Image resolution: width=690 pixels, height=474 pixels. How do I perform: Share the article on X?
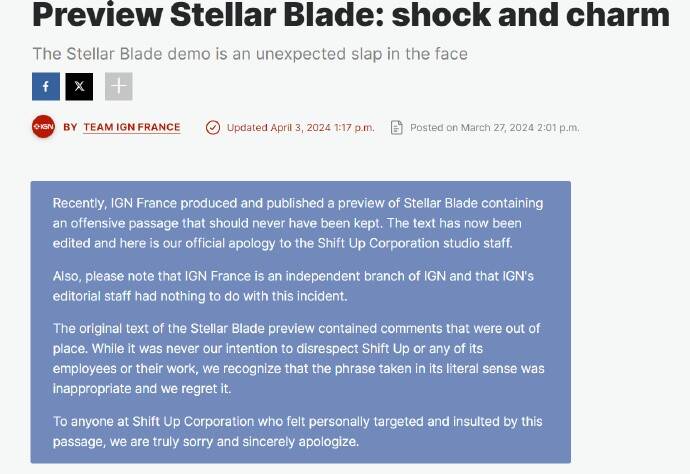[79, 87]
